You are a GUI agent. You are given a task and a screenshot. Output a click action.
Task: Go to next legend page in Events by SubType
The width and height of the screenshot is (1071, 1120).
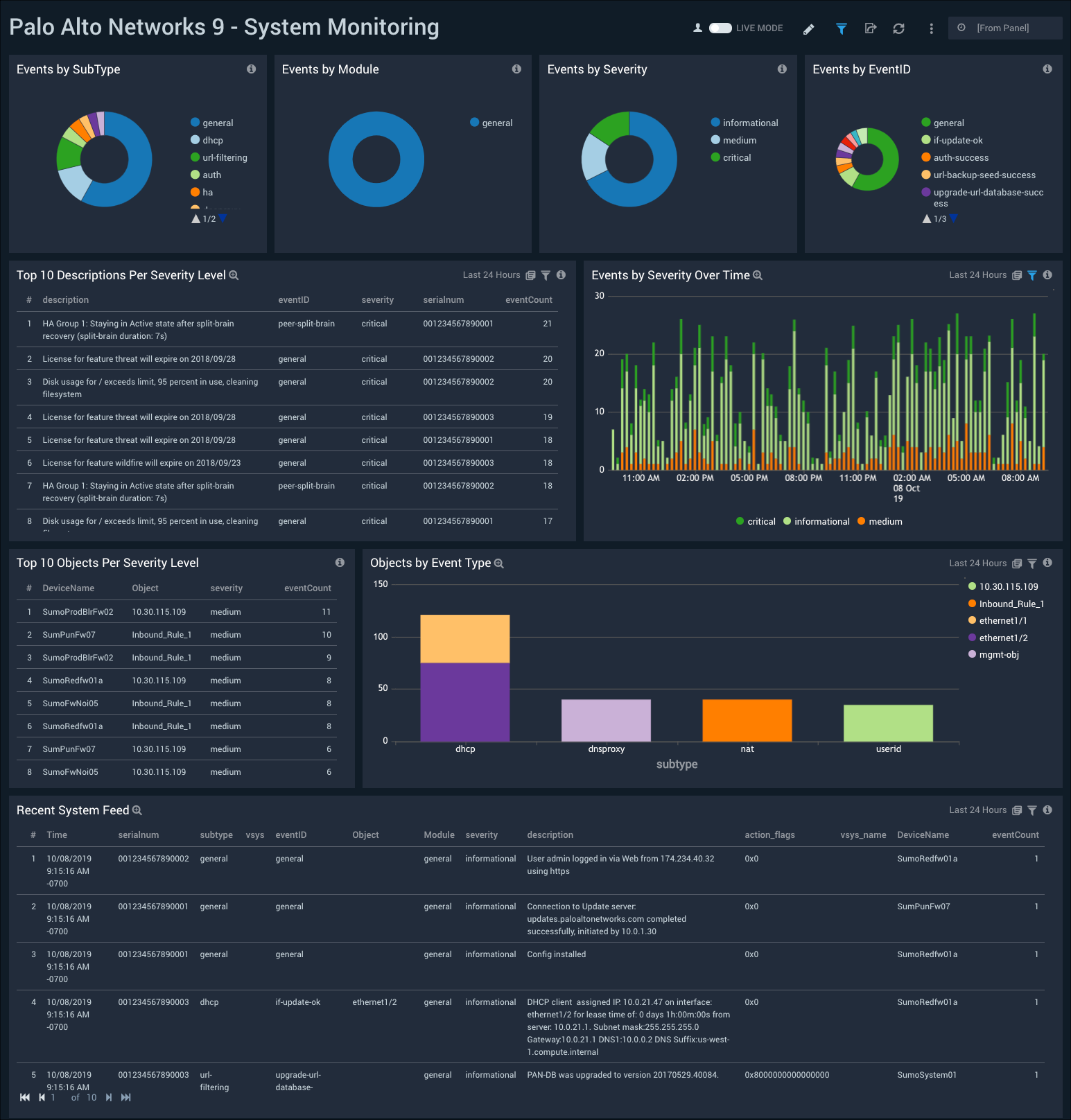click(x=223, y=218)
